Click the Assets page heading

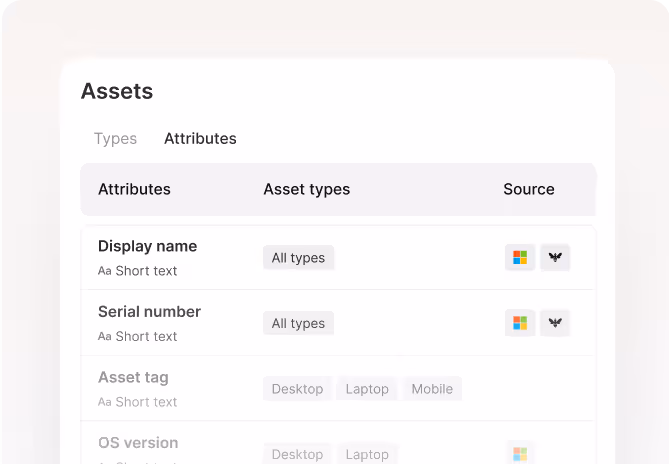point(117,91)
